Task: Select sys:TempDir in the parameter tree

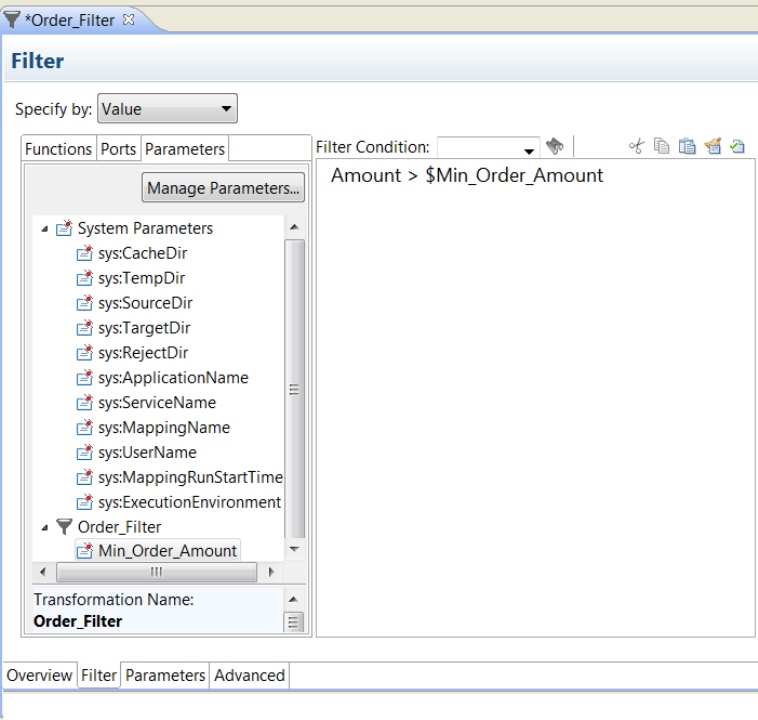Action: click(x=142, y=279)
